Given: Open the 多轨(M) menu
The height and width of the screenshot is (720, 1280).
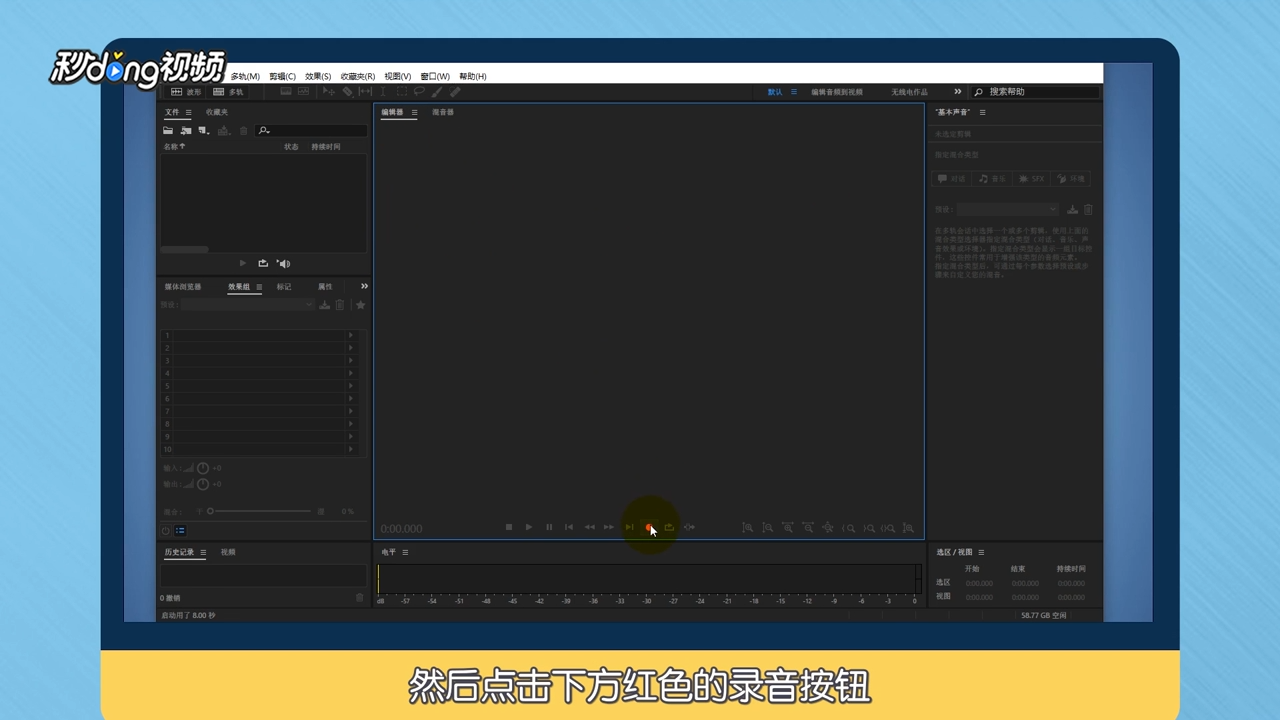Looking at the screenshot, I should [x=245, y=76].
